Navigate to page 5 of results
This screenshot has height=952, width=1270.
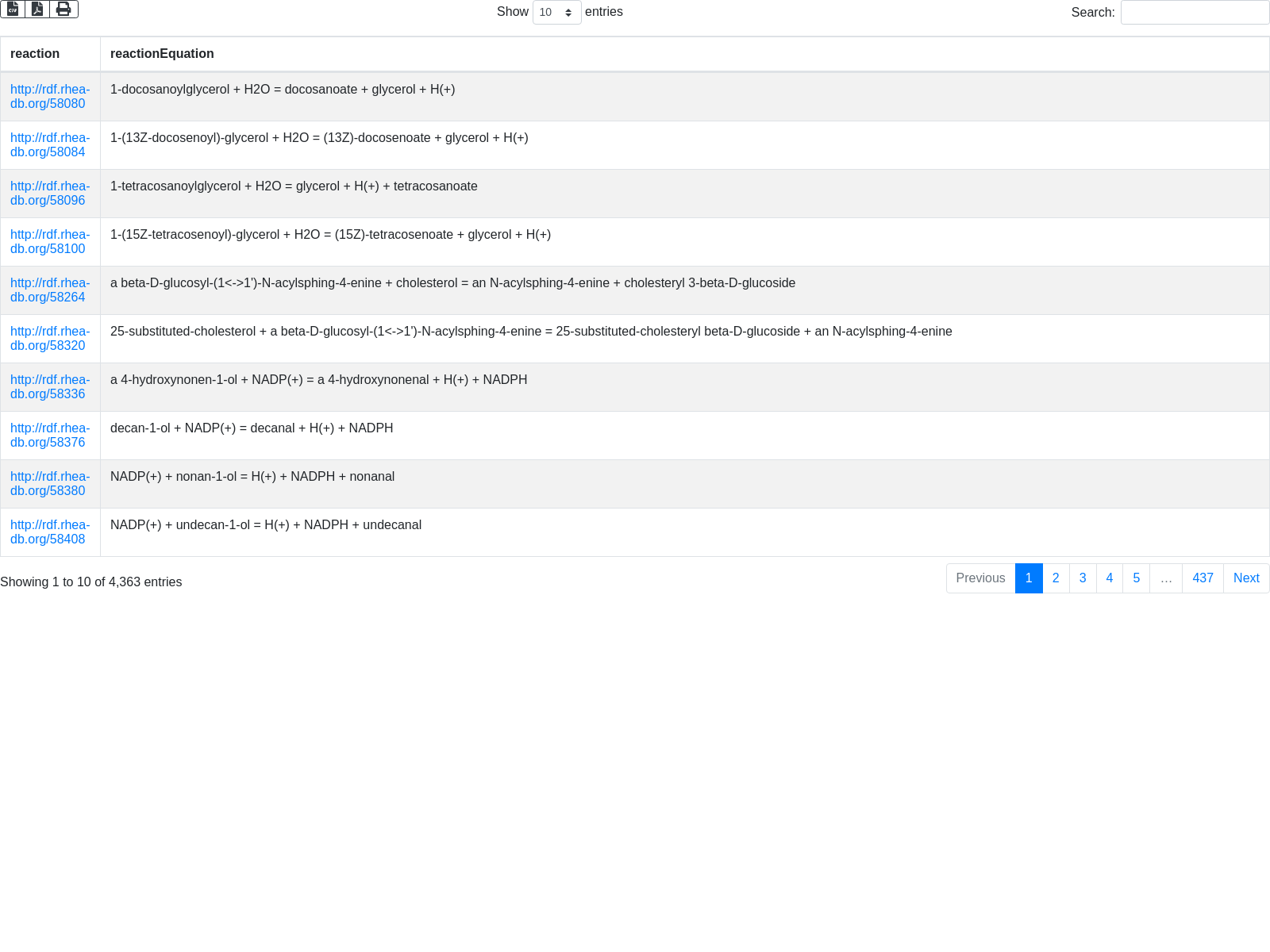1136,578
